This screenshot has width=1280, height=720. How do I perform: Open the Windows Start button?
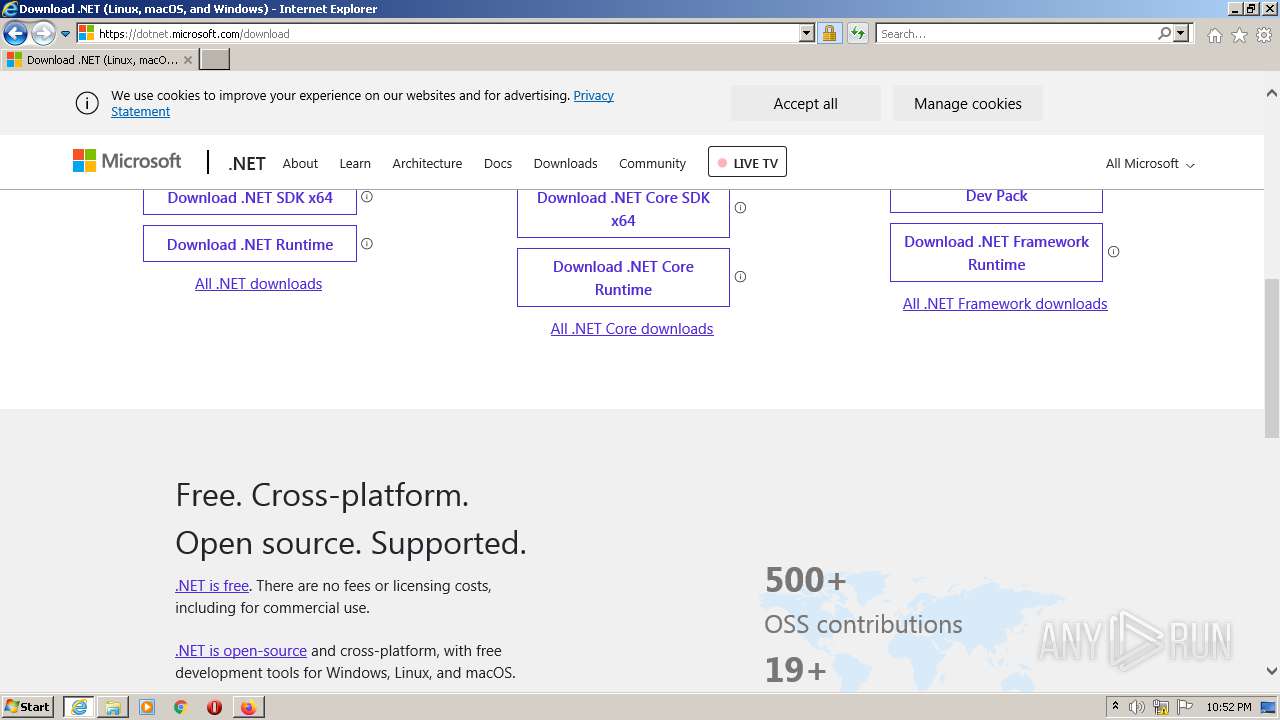point(28,707)
